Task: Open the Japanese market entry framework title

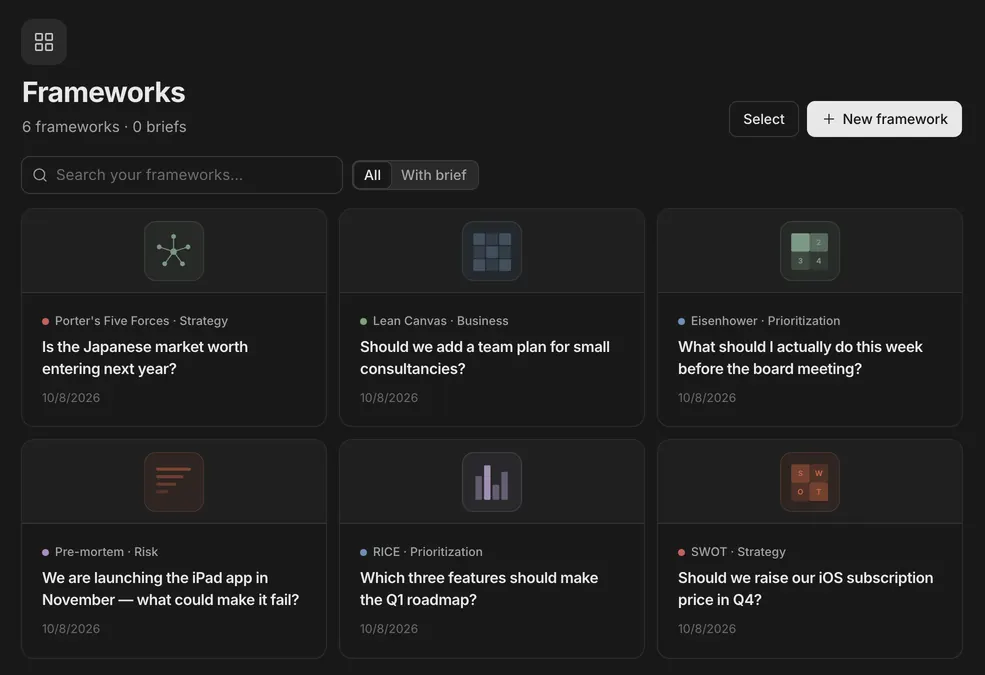Action: tap(145, 358)
